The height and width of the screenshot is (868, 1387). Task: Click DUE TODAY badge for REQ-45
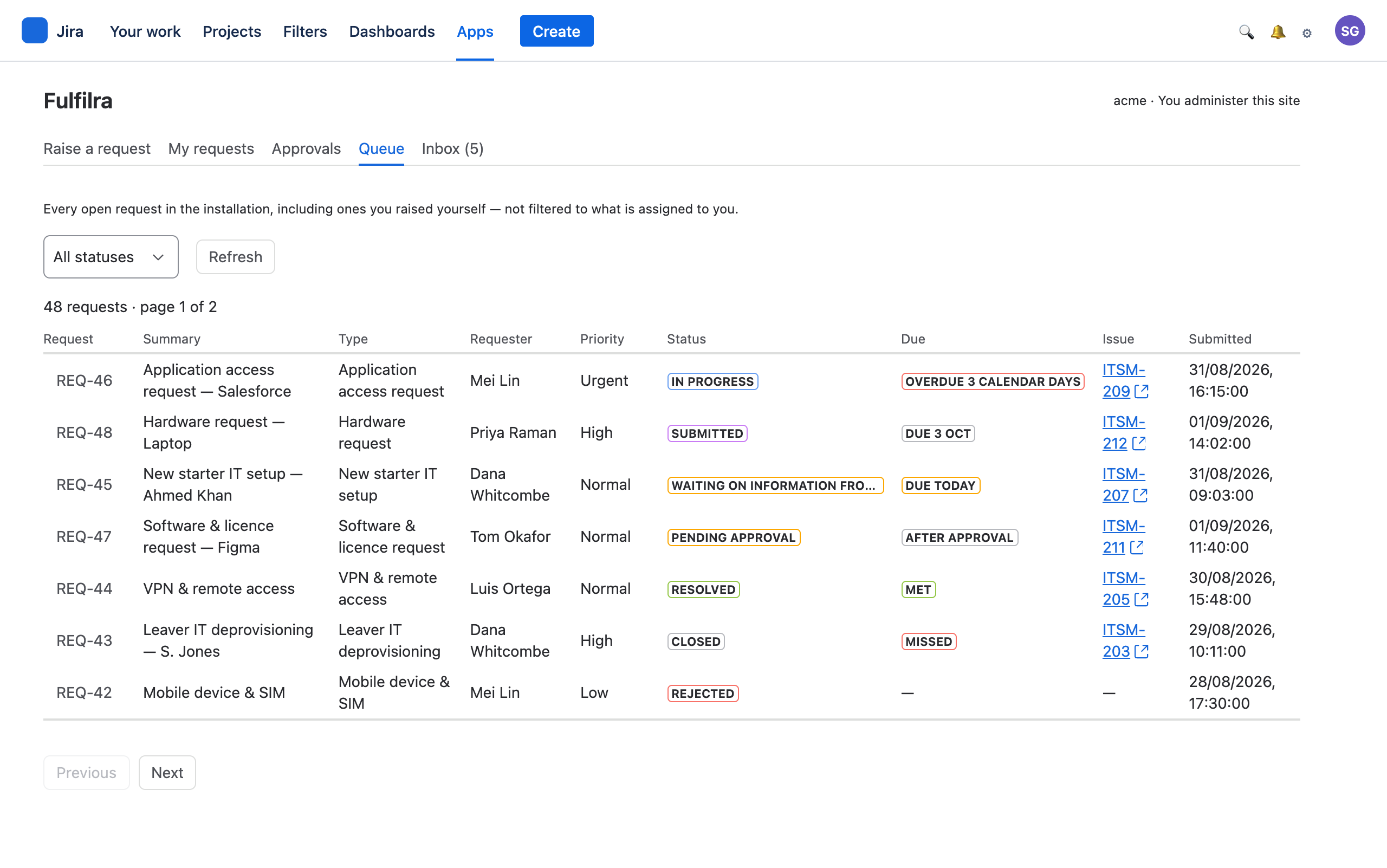click(x=941, y=485)
